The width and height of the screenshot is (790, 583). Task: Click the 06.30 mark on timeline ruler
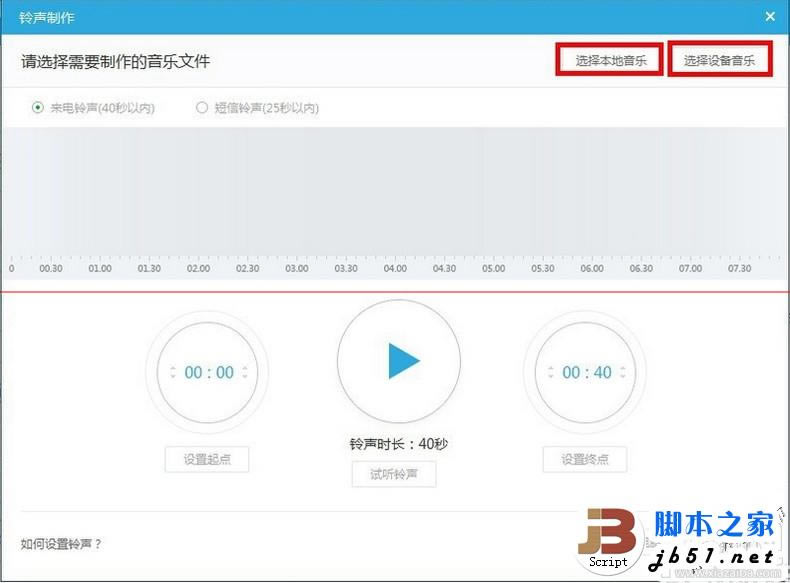coord(641,269)
